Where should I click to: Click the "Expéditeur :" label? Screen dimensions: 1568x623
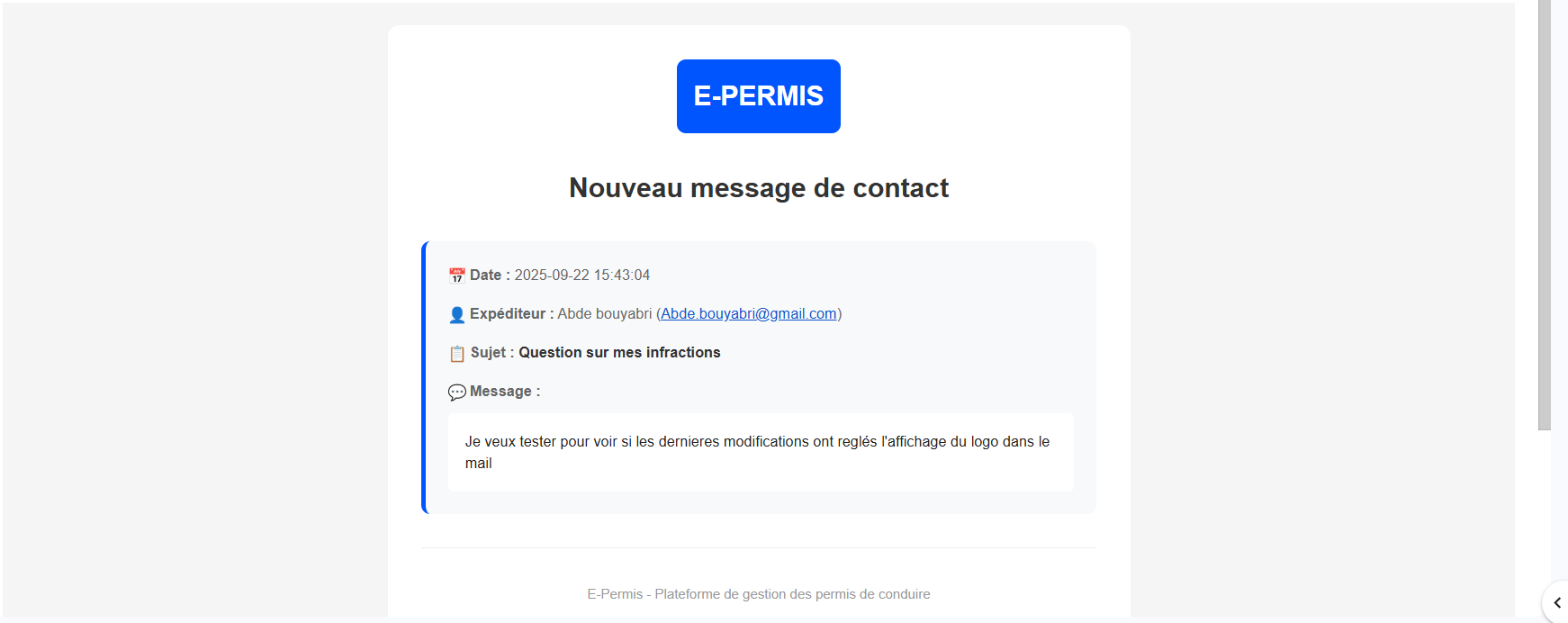click(511, 313)
